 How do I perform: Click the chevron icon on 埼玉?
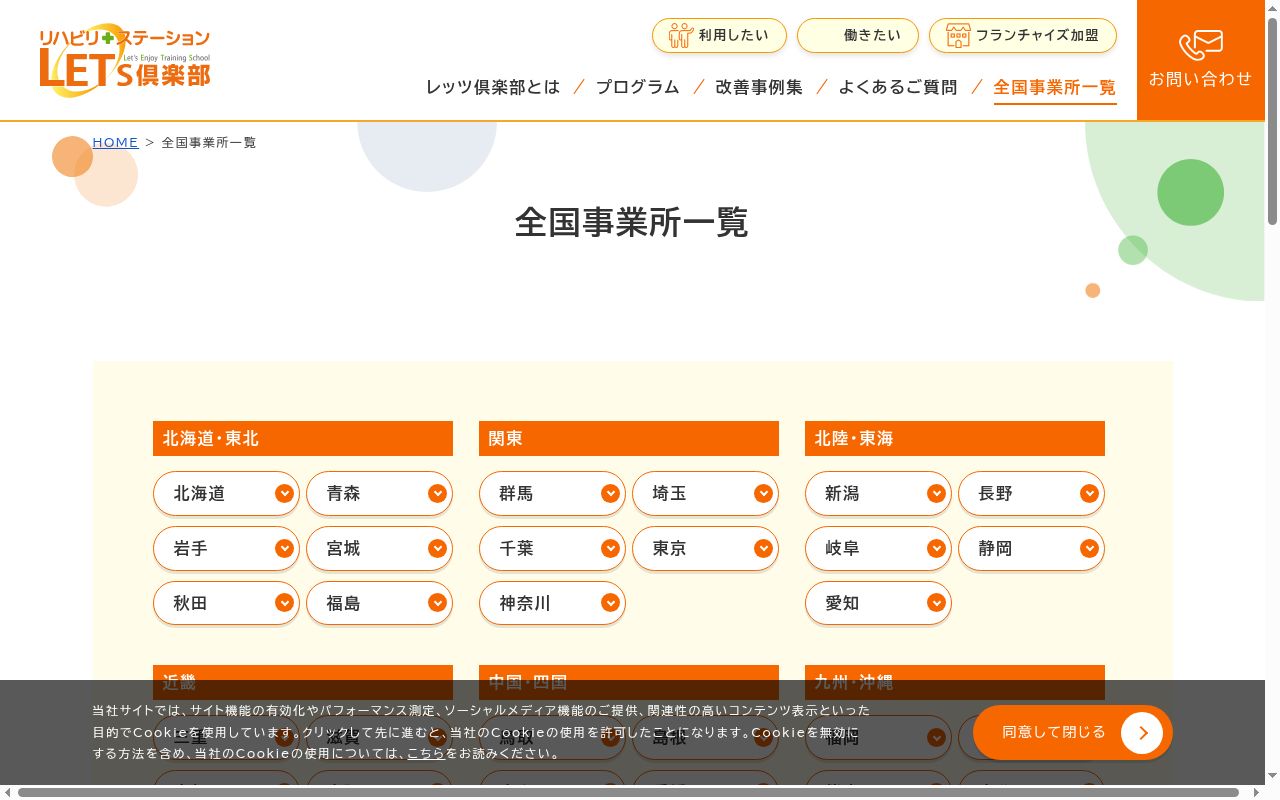763,493
